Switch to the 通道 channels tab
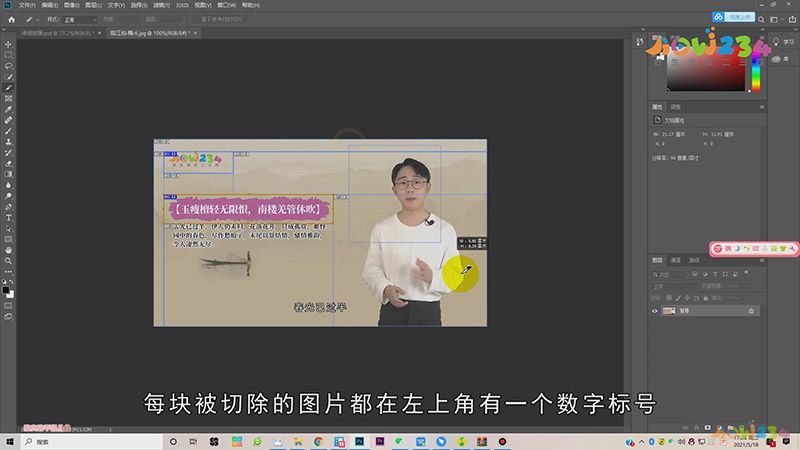The image size is (800, 450). [676, 260]
